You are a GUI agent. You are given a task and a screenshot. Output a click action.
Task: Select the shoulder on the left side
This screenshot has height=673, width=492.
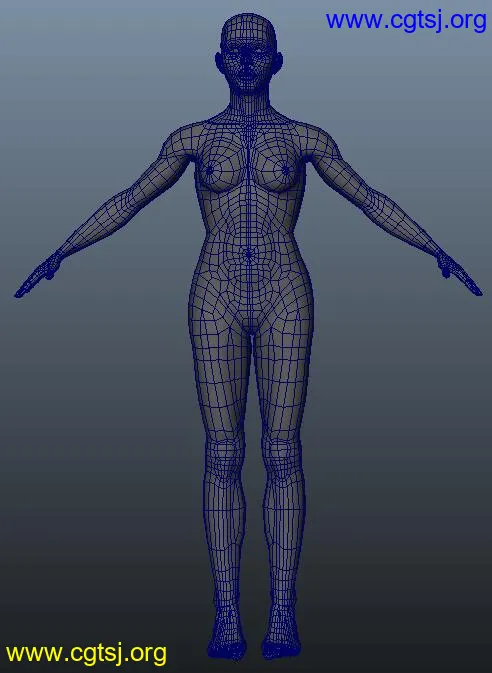pos(176,139)
